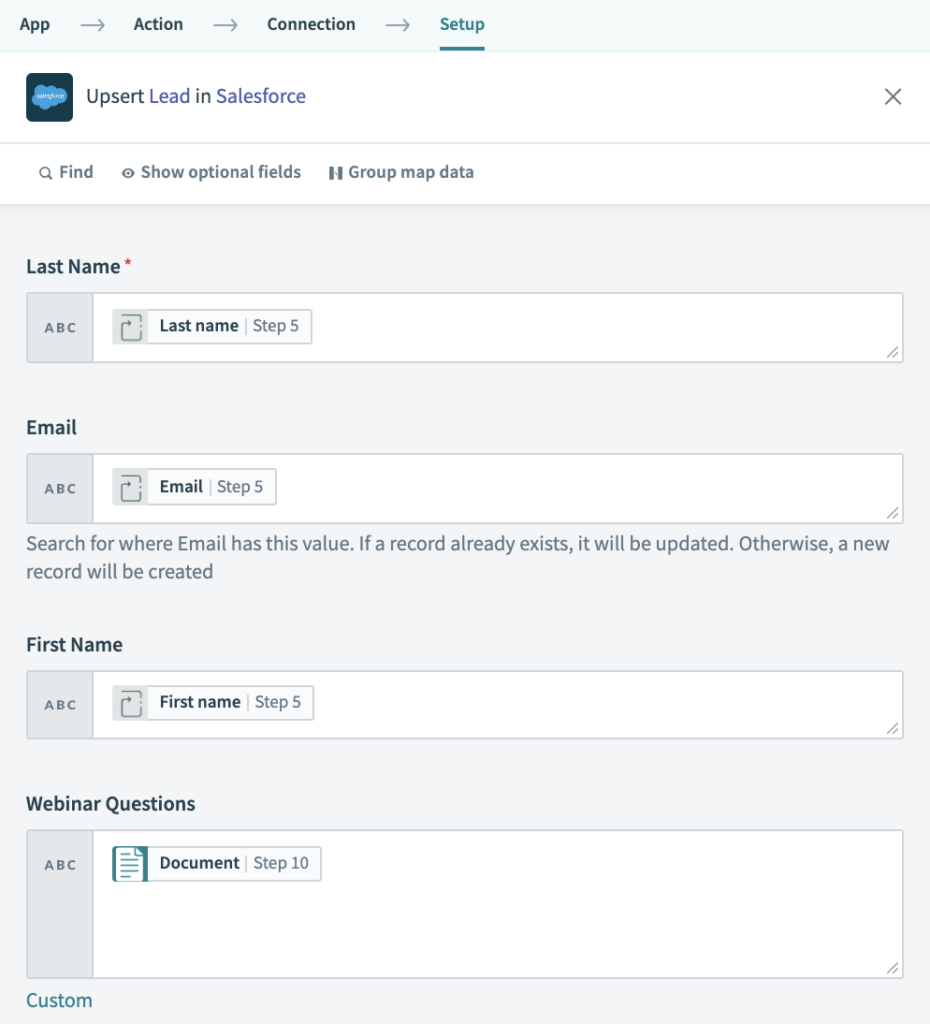
Task: Switch to the Connection tab
Action: (x=310, y=24)
